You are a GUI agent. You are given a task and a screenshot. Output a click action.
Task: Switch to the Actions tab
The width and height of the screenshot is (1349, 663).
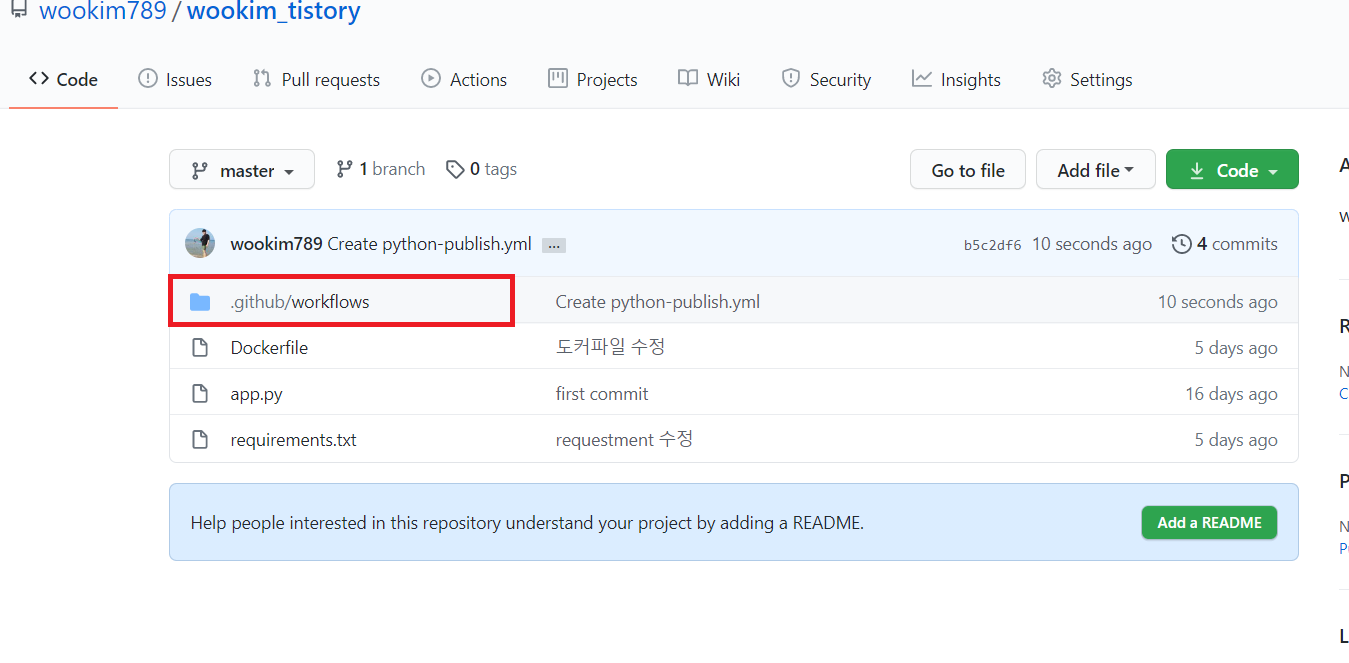464,80
